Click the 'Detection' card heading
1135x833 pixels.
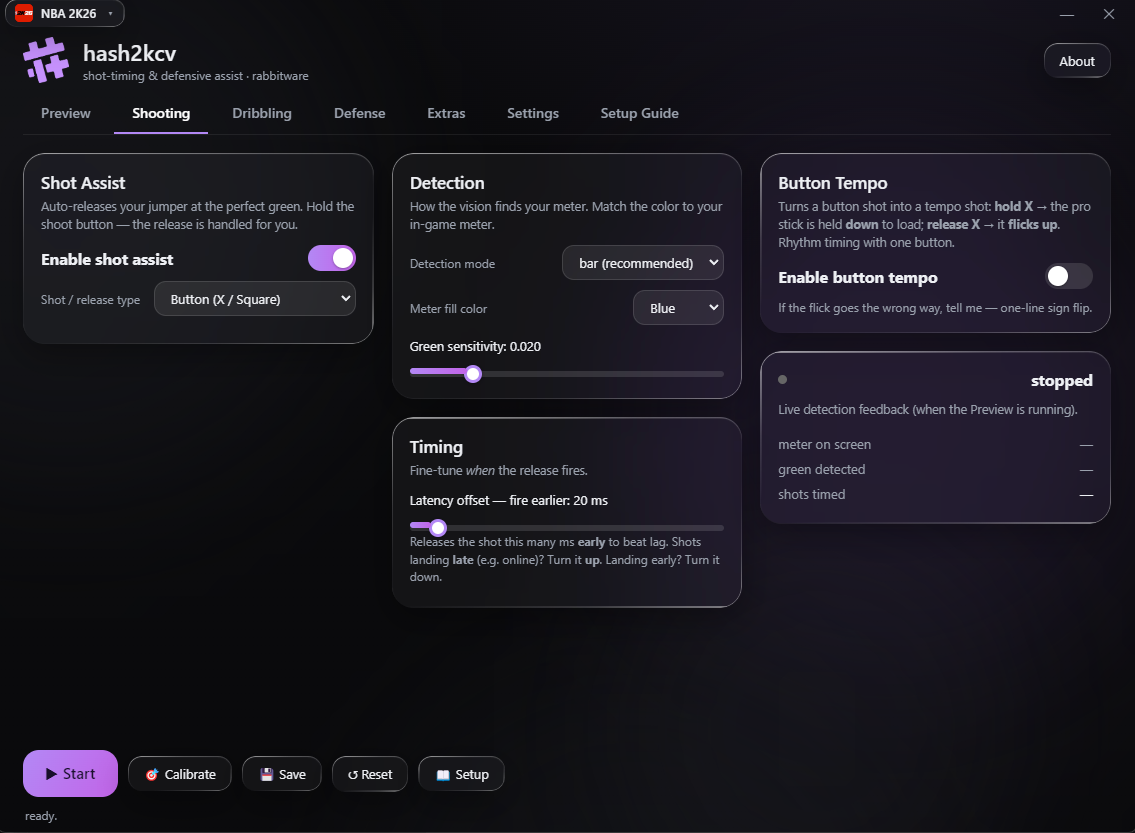pos(447,183)
